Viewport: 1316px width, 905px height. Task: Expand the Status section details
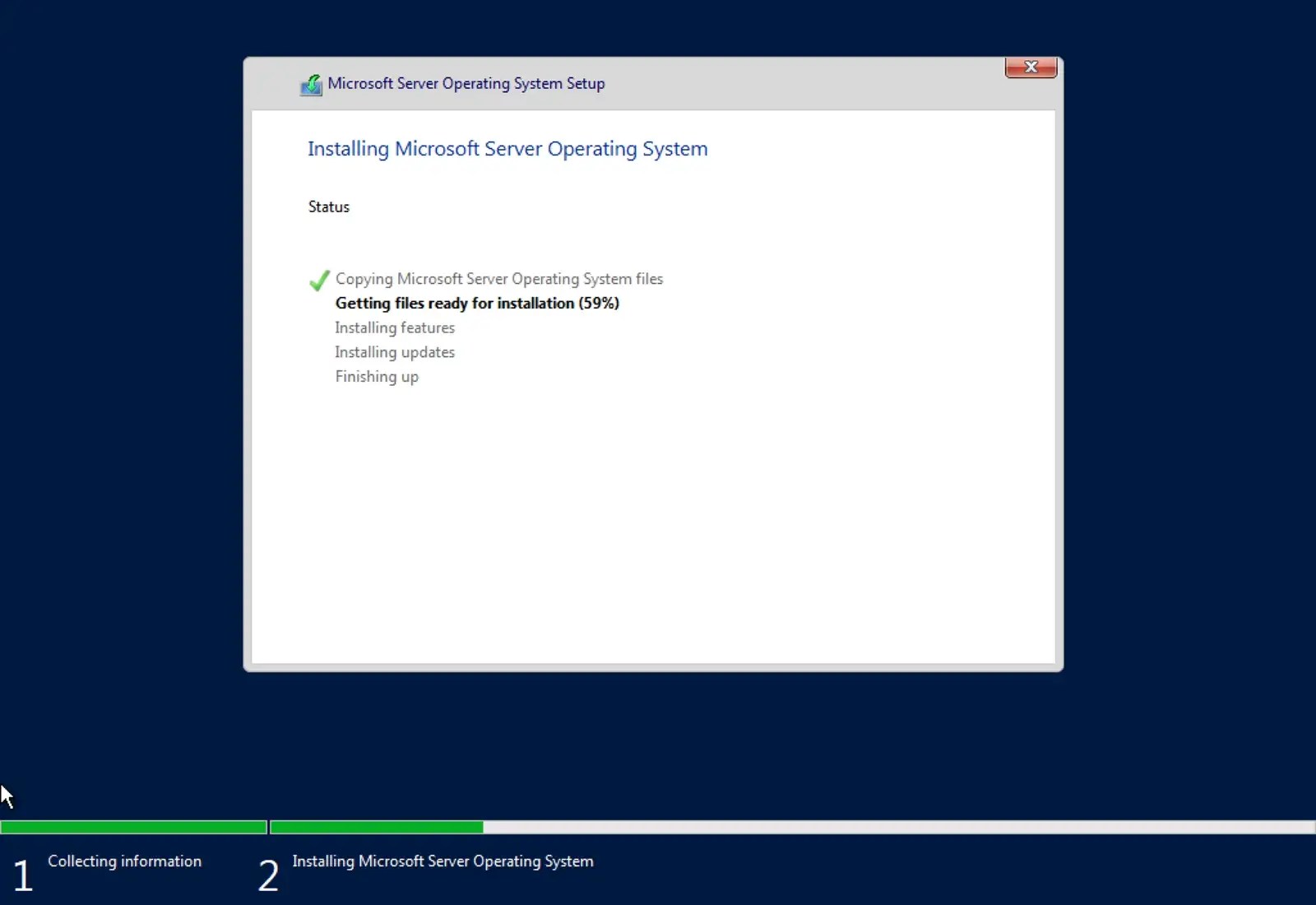(x=328, y=207)
